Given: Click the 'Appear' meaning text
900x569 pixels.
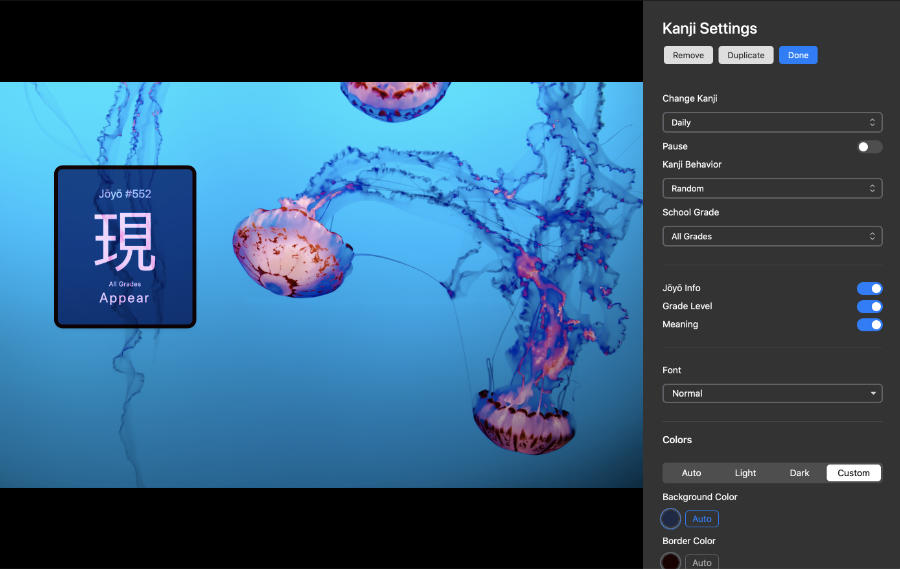Looking at the screenshot, I should (x=124, y=298).
